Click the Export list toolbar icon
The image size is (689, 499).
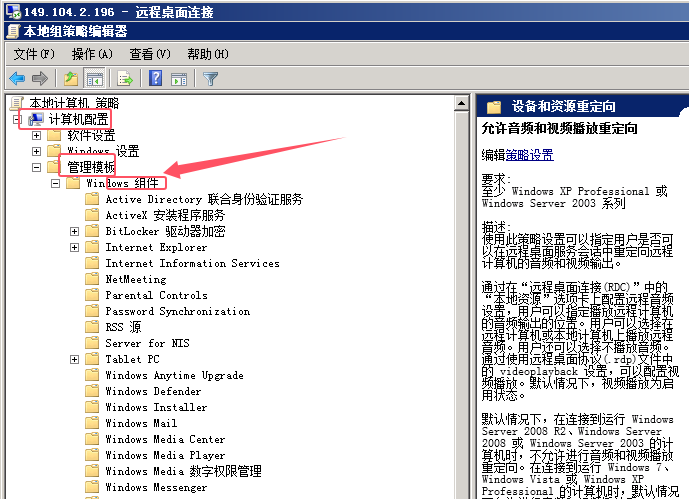pos(126,78)
